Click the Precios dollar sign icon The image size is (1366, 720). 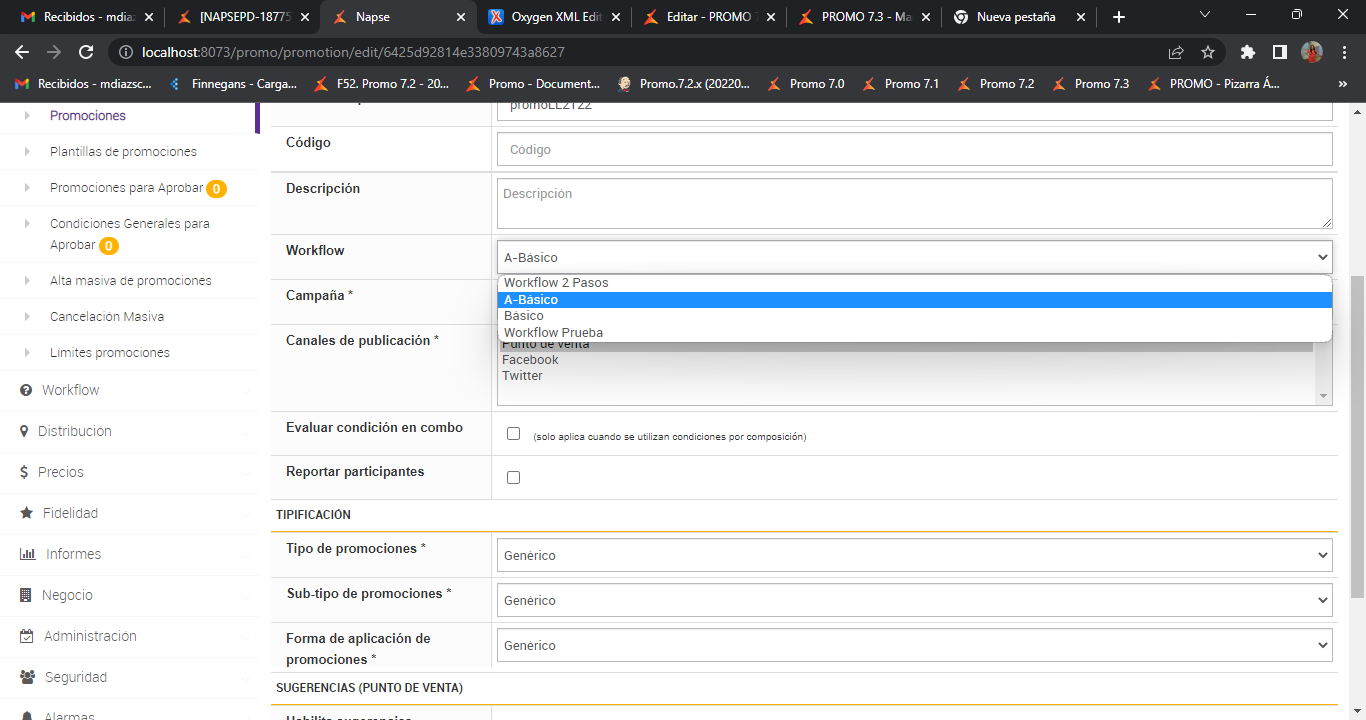point(24,472)
